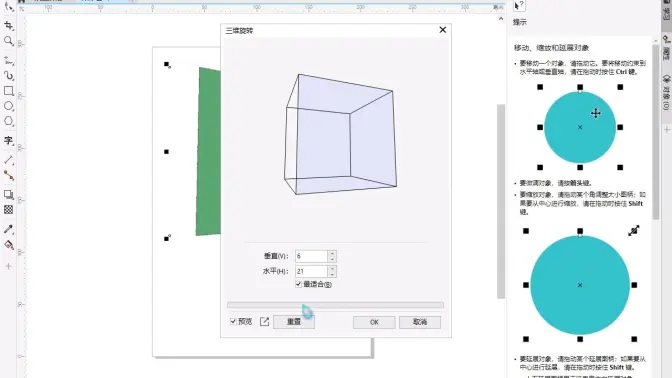This screenshot has width=672, height=378.
Task: Confirm with the OK button
Action: pyautogui.click(x=374, y=322)
